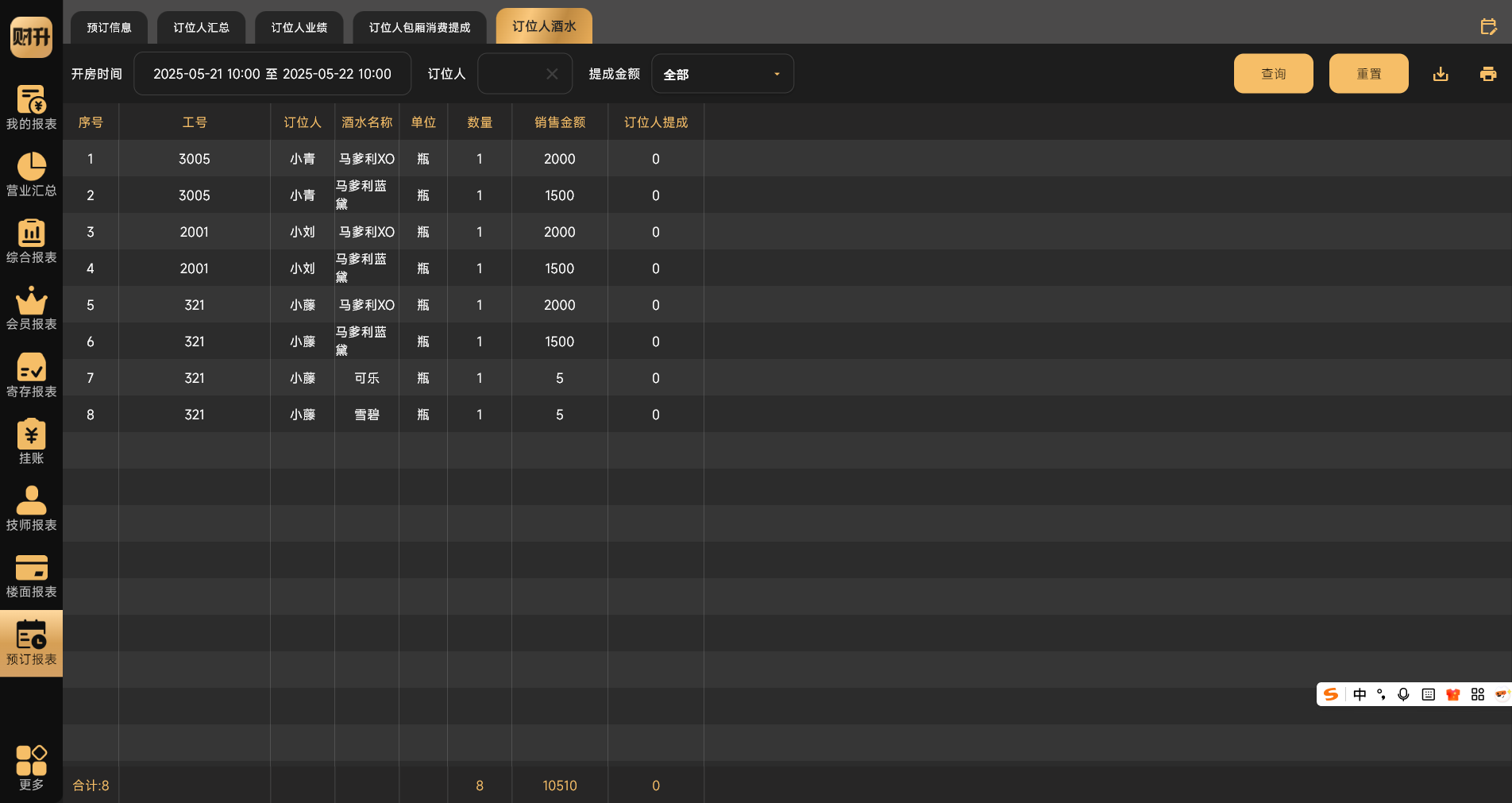Viewport: 1512px width, 803px height.
Task: Click the 工号 2001 cell in row 3
Action: click(x=195, y=232)
